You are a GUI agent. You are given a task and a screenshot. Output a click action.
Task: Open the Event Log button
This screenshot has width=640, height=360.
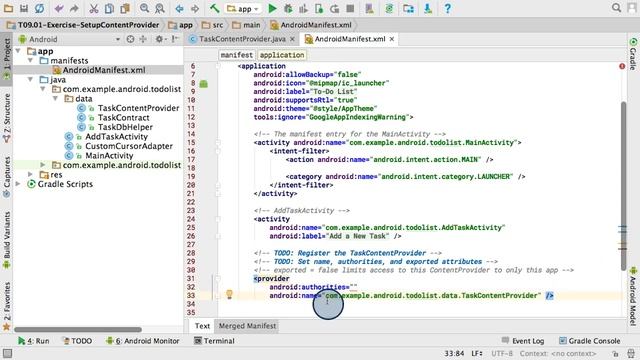(x=523, y=341)
